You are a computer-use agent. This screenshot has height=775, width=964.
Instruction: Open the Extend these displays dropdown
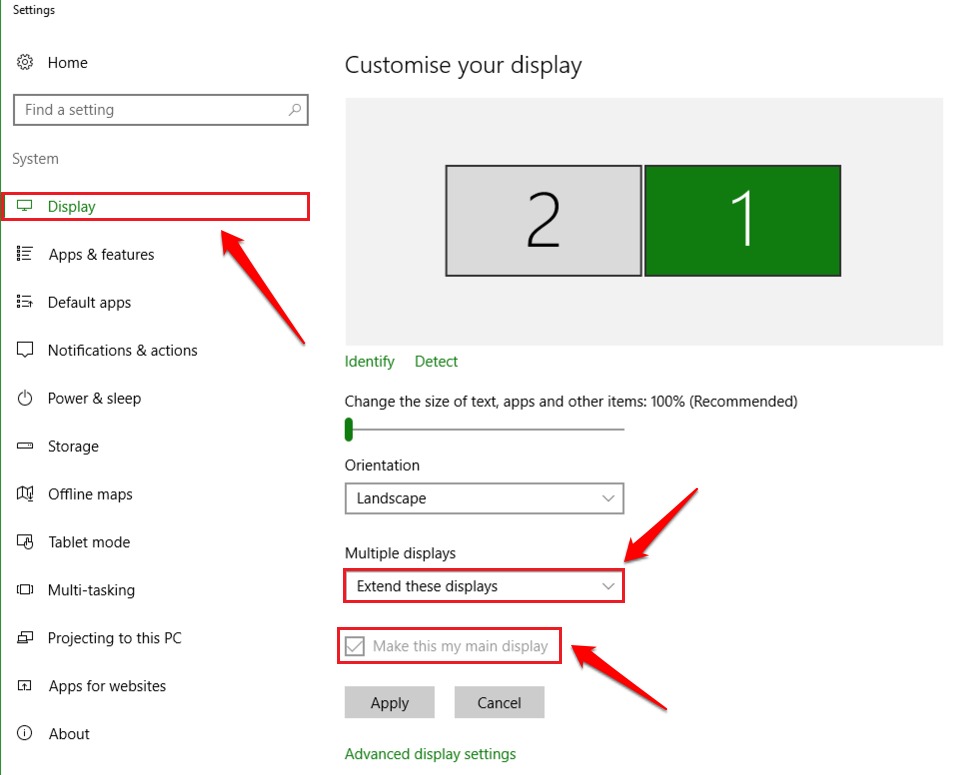click(x=484, y=586)
